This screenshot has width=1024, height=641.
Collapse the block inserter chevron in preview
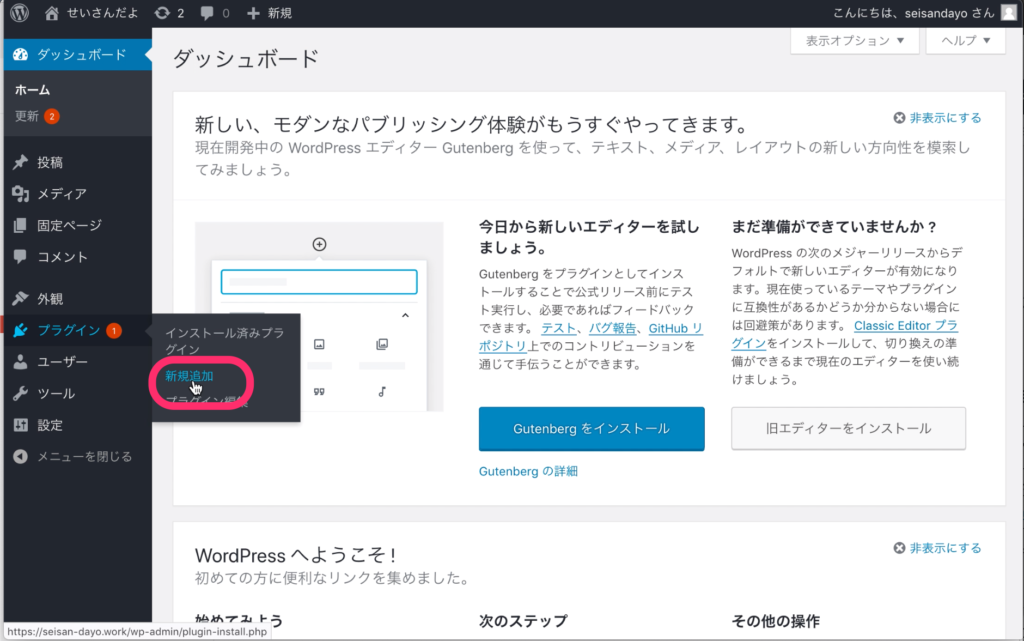(405, 316)
